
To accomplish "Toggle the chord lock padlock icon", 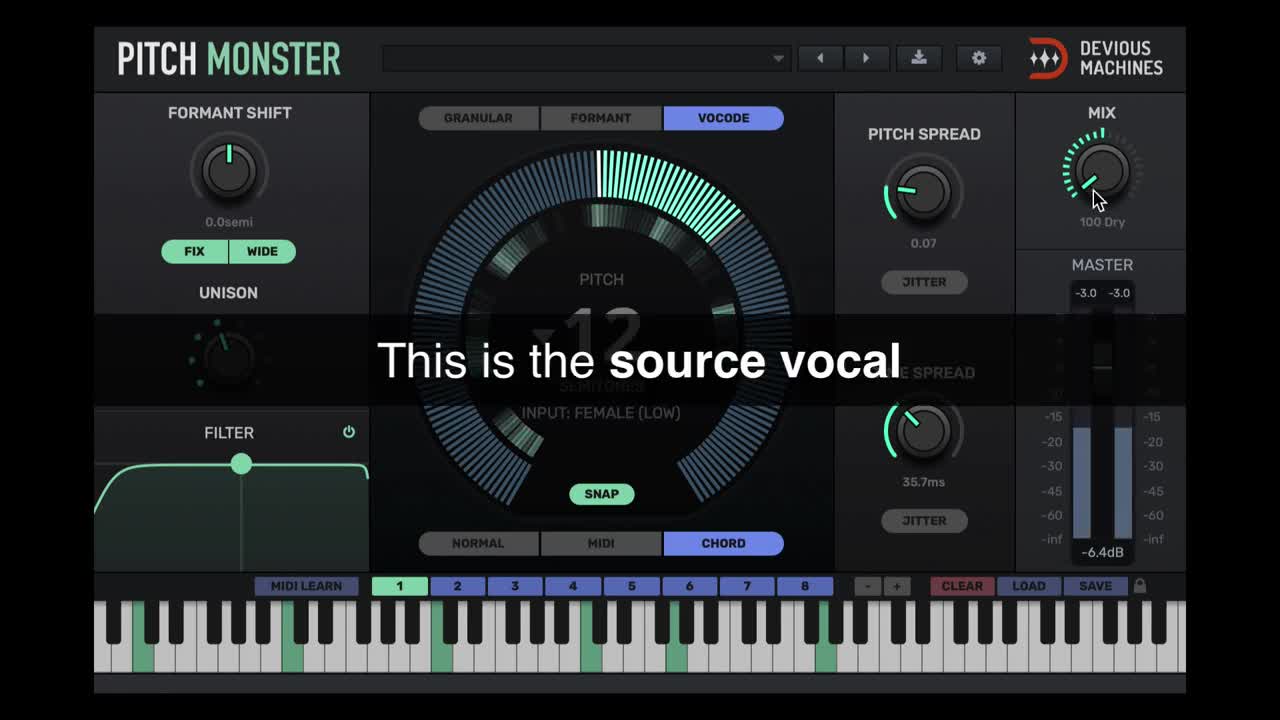I will tap(1139, 586).
